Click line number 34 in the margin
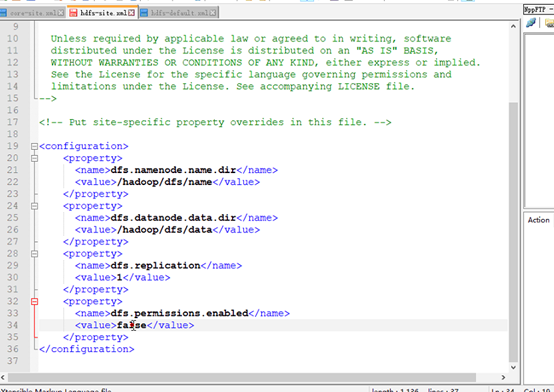Viewport: 554px width, 392px height. point(12,325)
